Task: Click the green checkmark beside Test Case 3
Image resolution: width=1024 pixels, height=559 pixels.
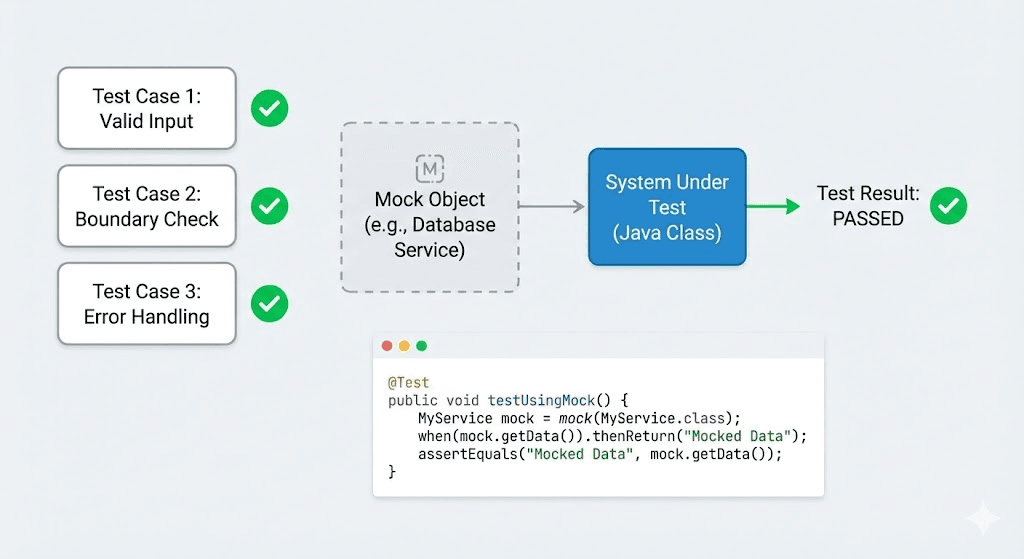Action: click(269, 303)
